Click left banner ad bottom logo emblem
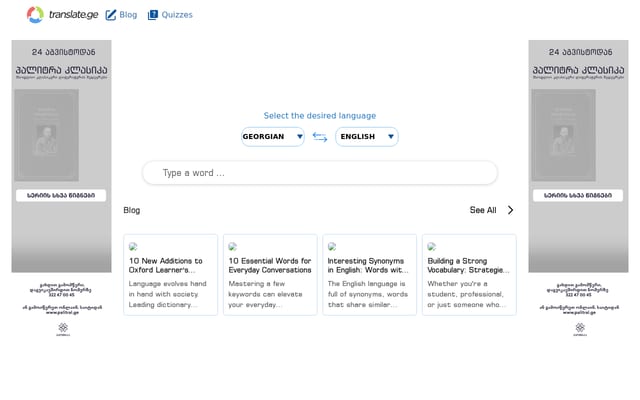The height and width of the screenshot is (400, 640). [63, 329]
